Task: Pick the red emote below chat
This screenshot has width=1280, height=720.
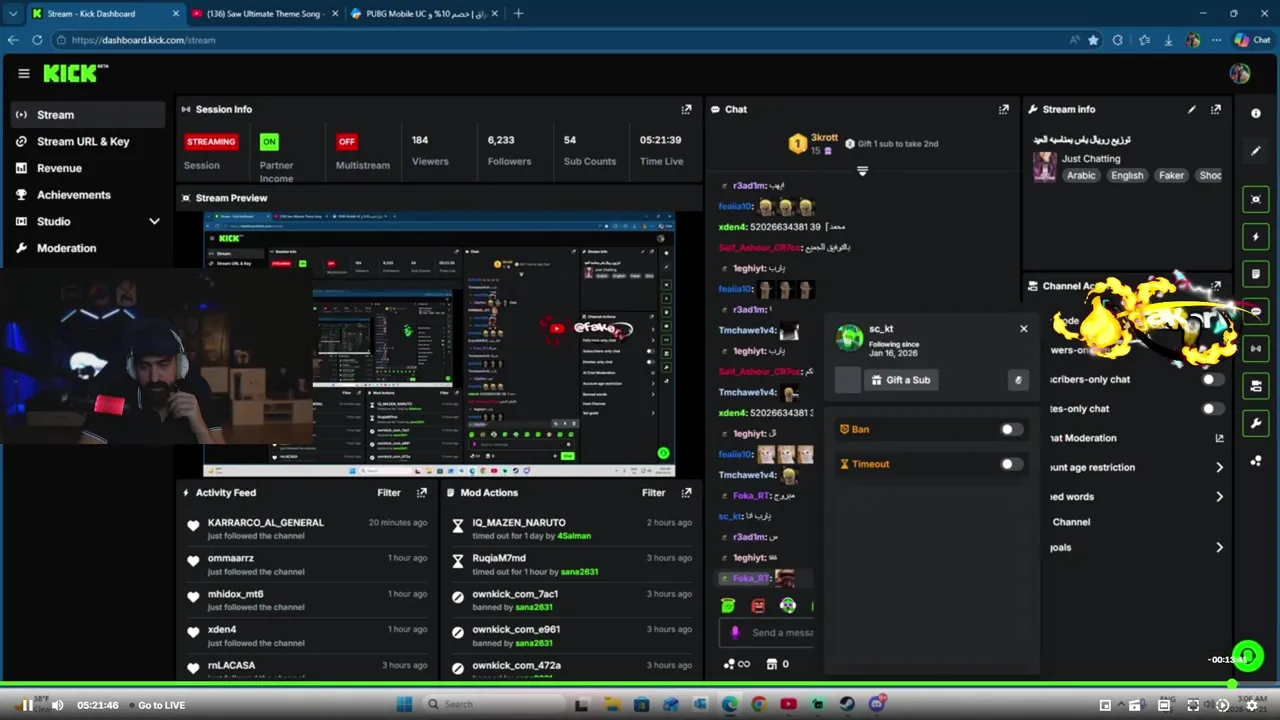Action: pyautogui.click(x=758, y=606)
